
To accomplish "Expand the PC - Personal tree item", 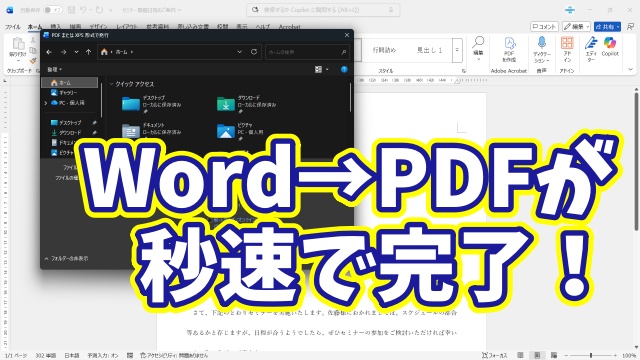I will [x=46, y=103].
